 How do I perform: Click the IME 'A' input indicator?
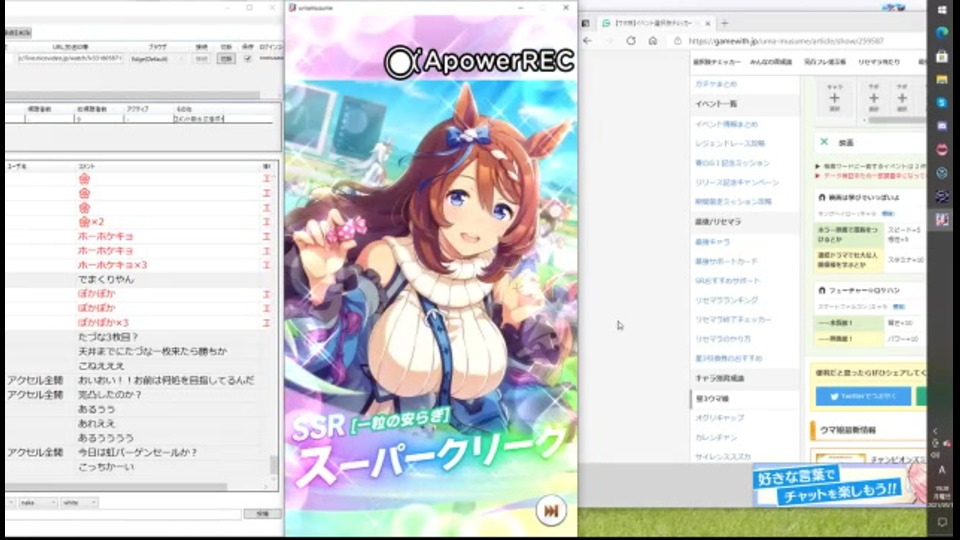(942, 470)
